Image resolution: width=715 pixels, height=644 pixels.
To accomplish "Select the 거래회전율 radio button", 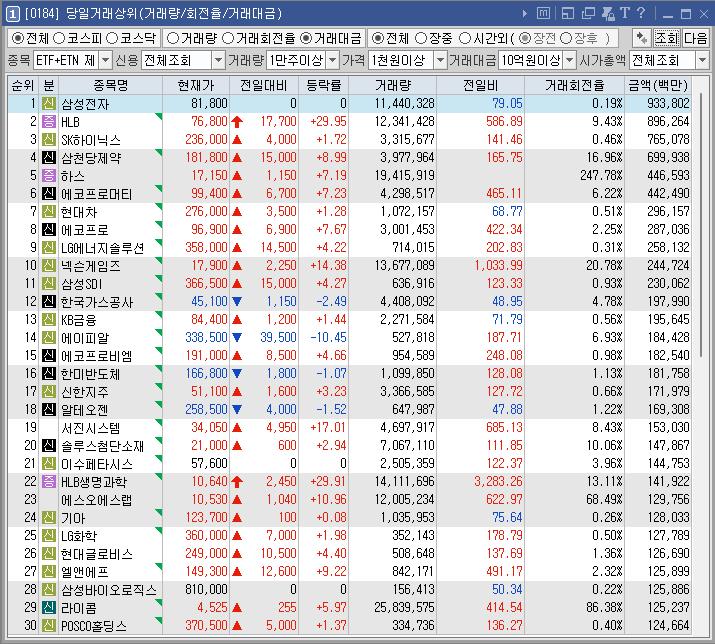I will 228,38.
